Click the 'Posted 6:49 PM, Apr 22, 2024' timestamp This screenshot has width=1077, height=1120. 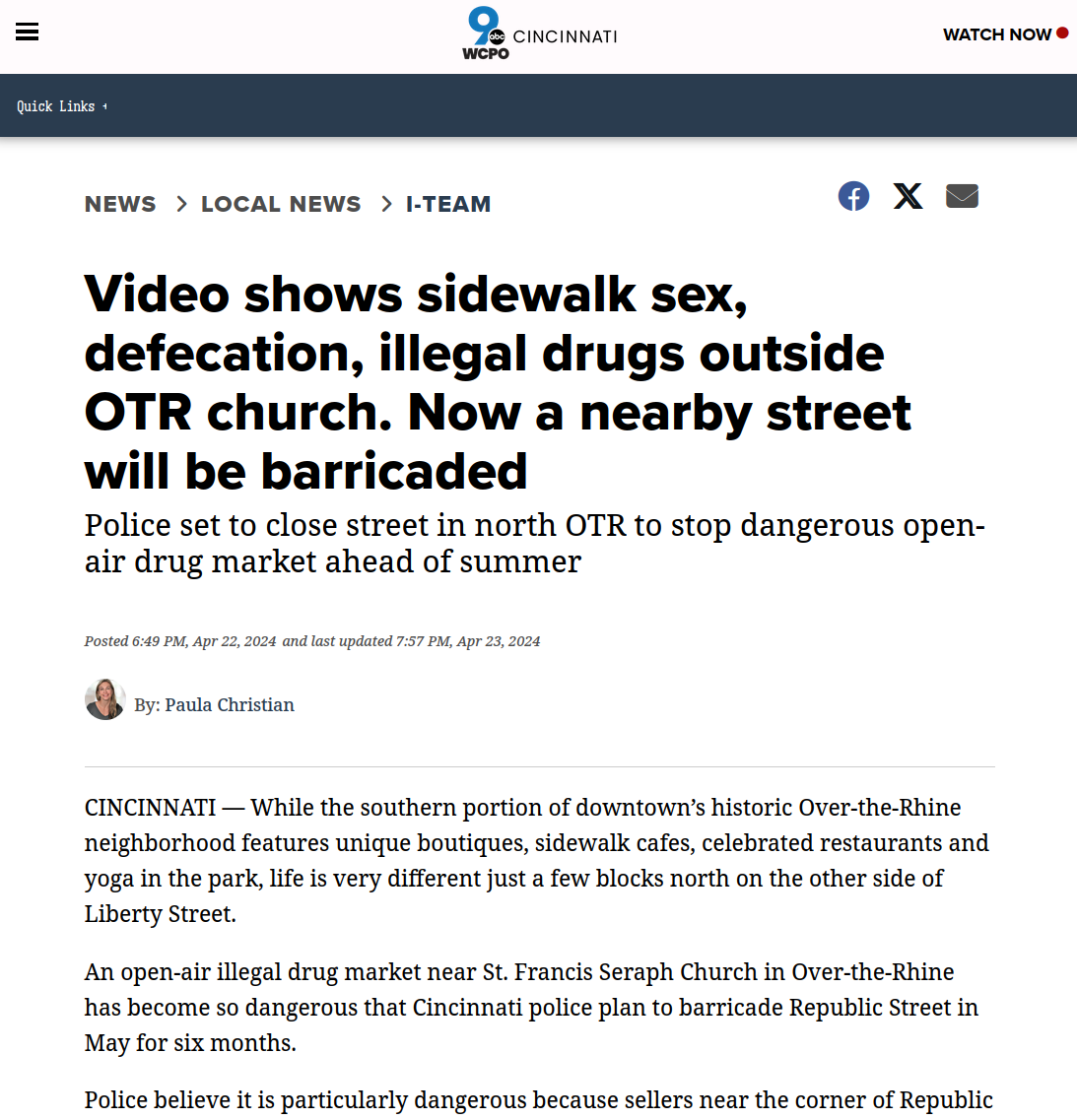click(180, 641)
